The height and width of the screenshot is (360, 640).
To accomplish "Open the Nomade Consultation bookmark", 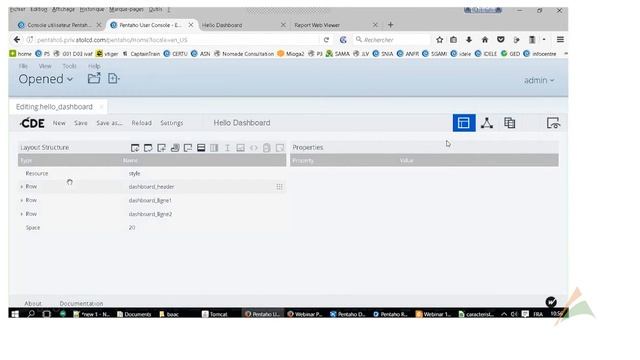I will (244, 53).
